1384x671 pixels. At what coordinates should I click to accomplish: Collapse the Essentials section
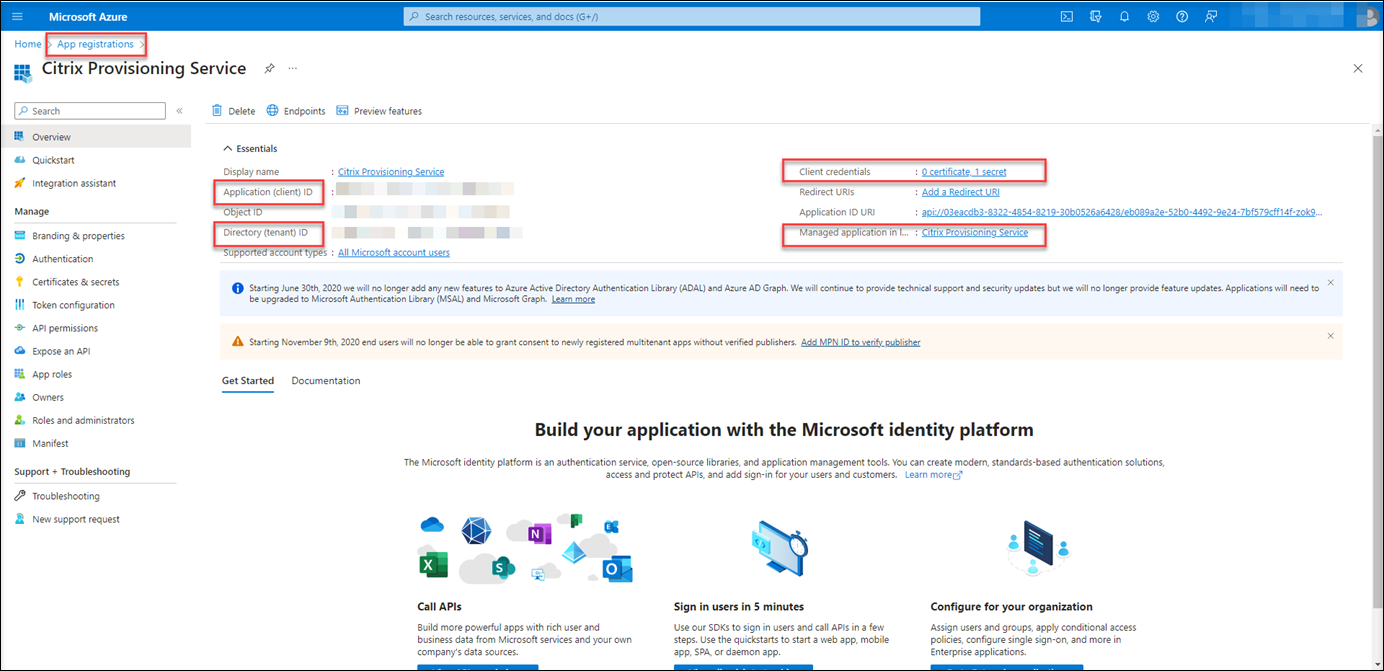pos(228,149)
